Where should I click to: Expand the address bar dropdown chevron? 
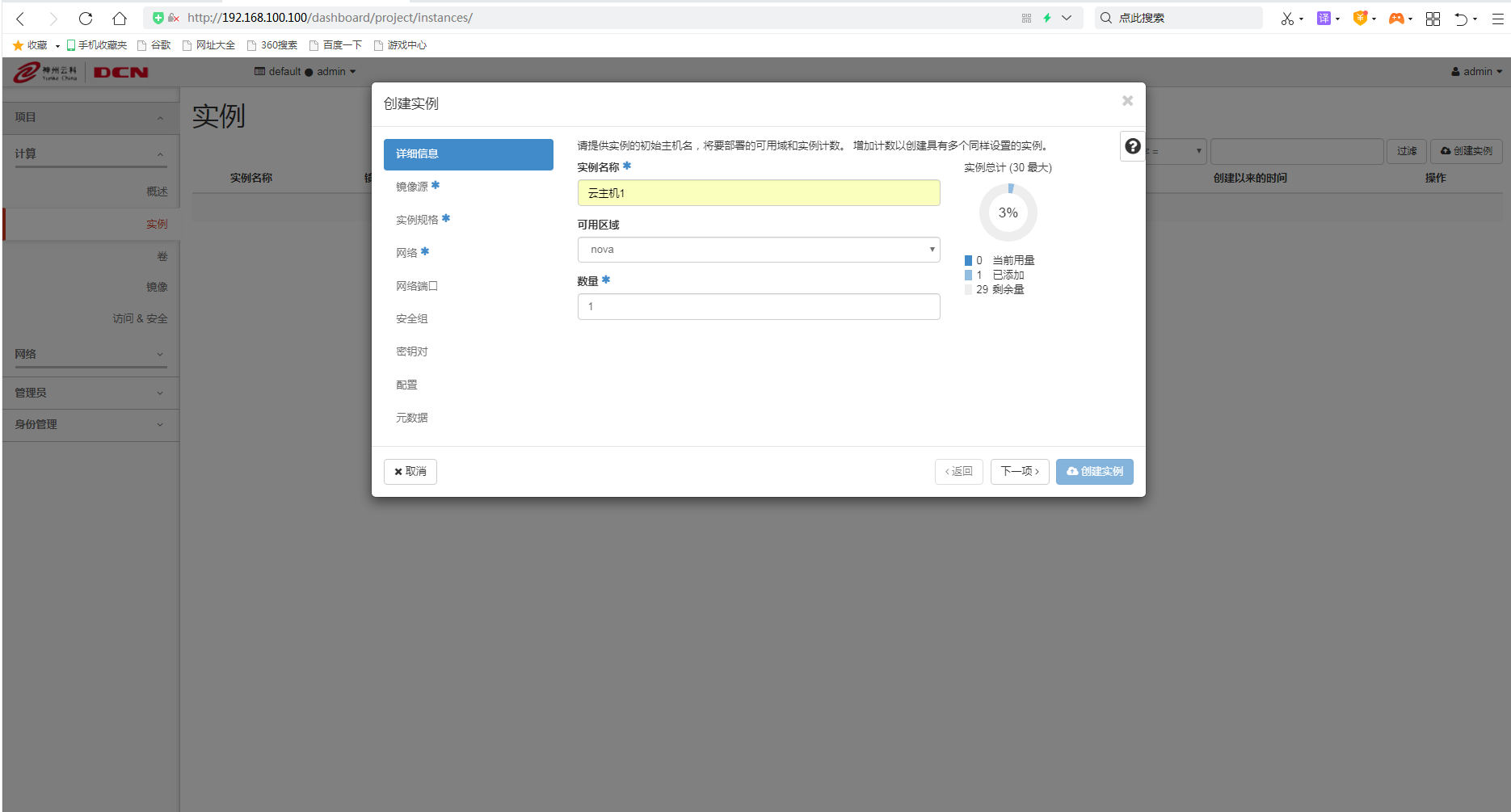click(1067, 18)
